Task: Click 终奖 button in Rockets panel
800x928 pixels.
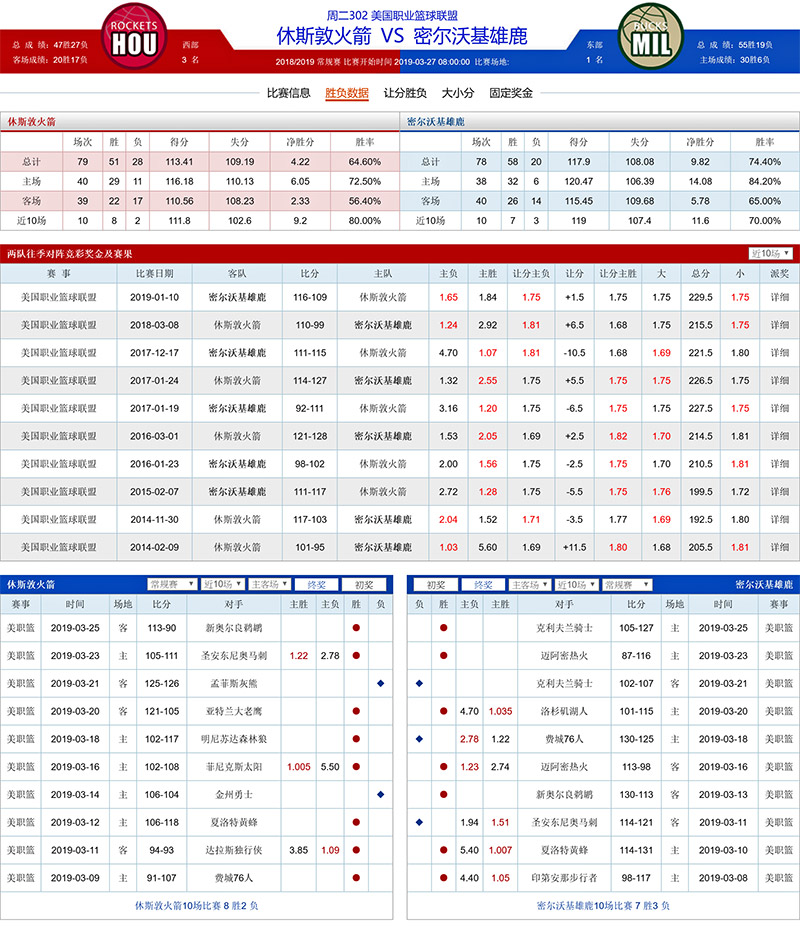Action: coord(317,585)
